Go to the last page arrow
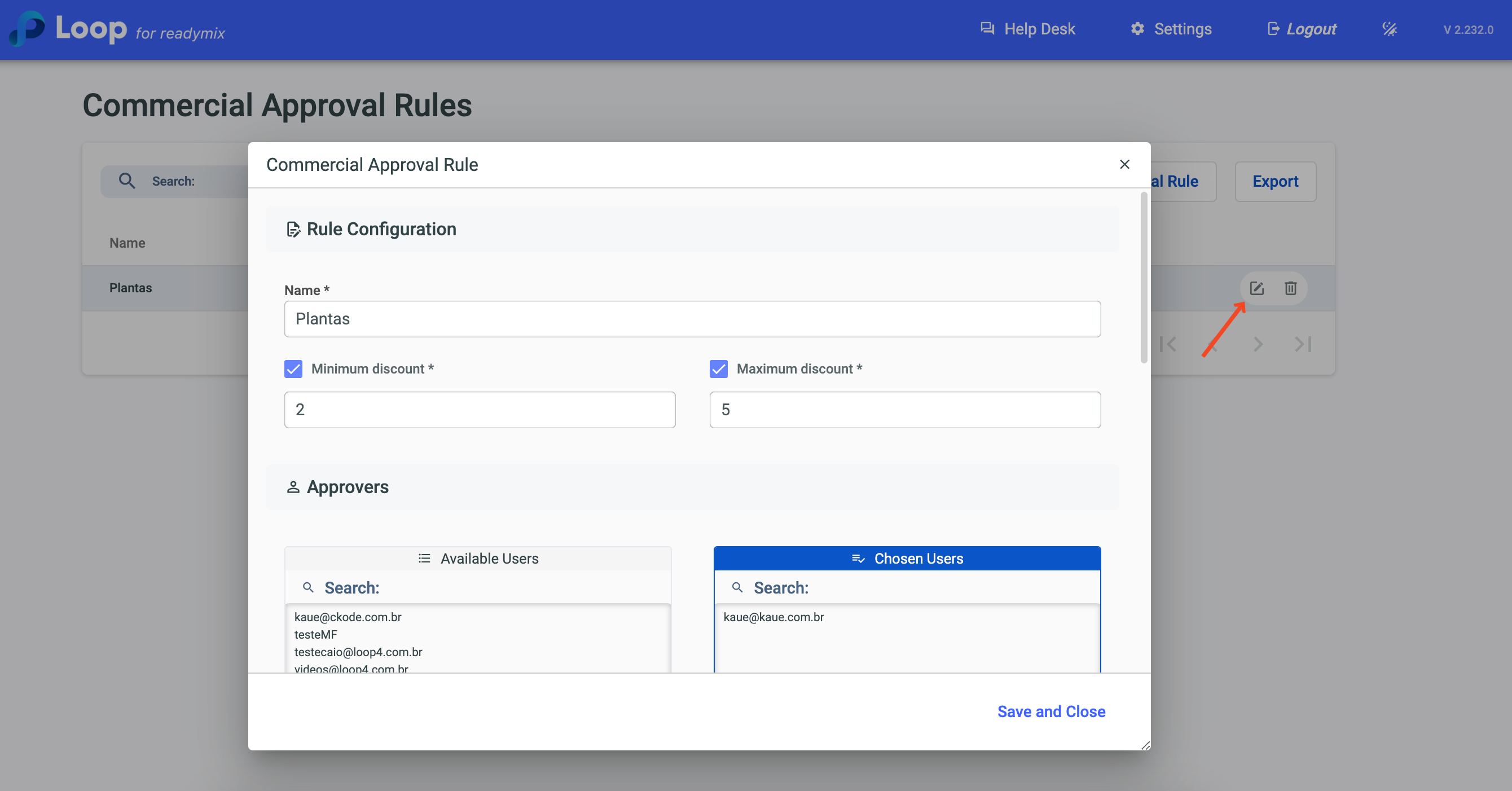The image size is (1512, 791). pyautogui.click(x=1303, y=344)
